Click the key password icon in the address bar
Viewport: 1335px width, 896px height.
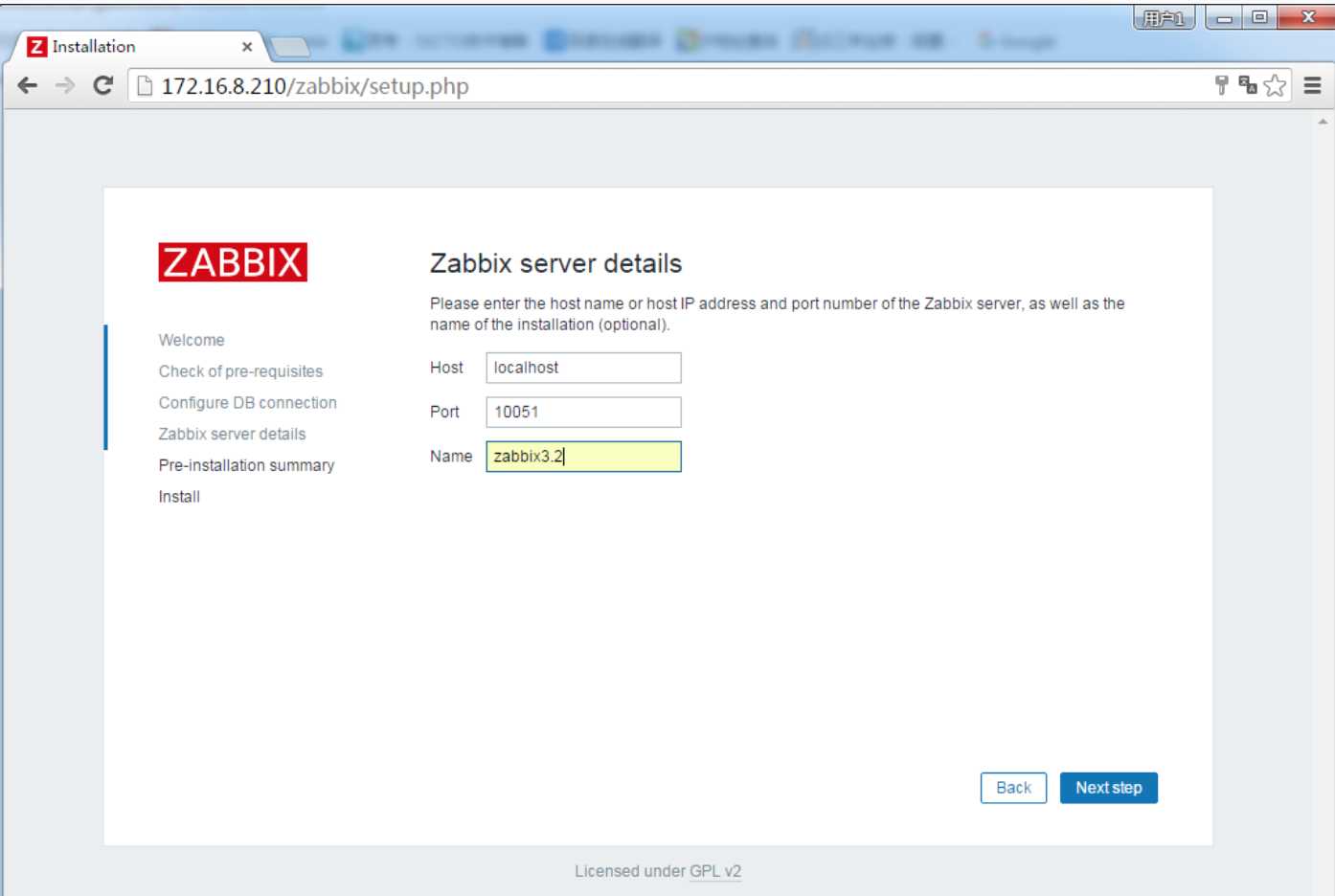click(x=1221, y=85)
